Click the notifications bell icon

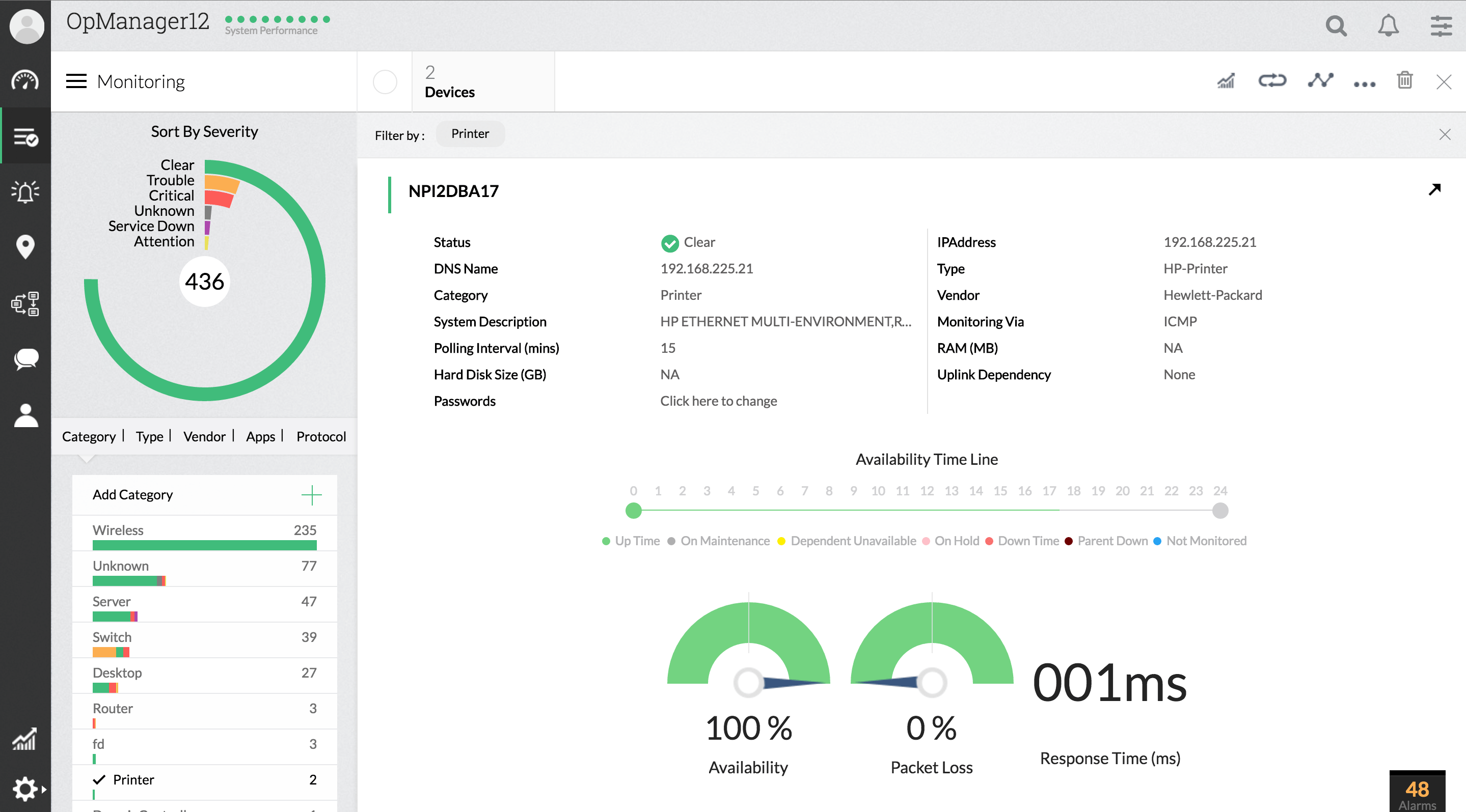click(1388, 25)
